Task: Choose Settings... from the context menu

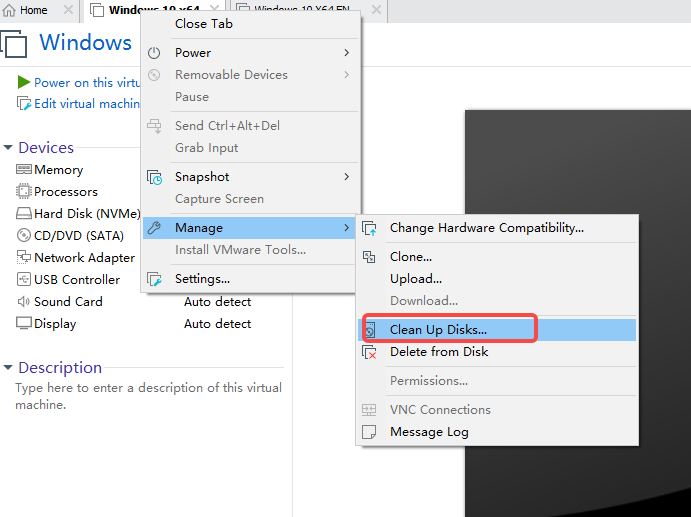Action: [x=249, y=279]
